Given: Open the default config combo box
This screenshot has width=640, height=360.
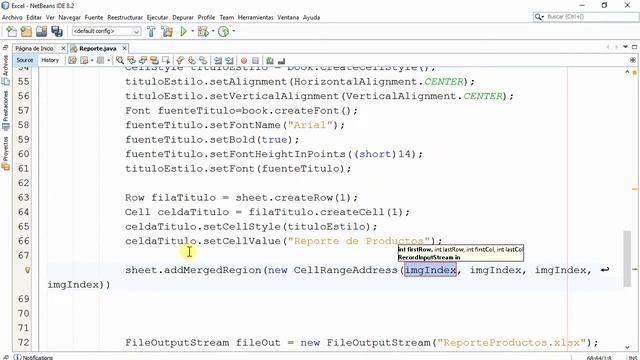Looking at the screenshot, I should click(x=106, y=31).
